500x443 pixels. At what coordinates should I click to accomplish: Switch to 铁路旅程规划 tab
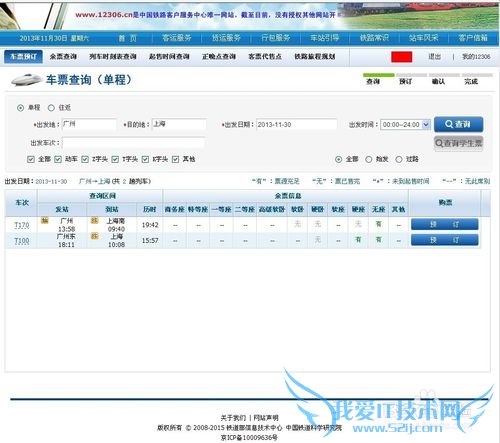coord(315,57)
